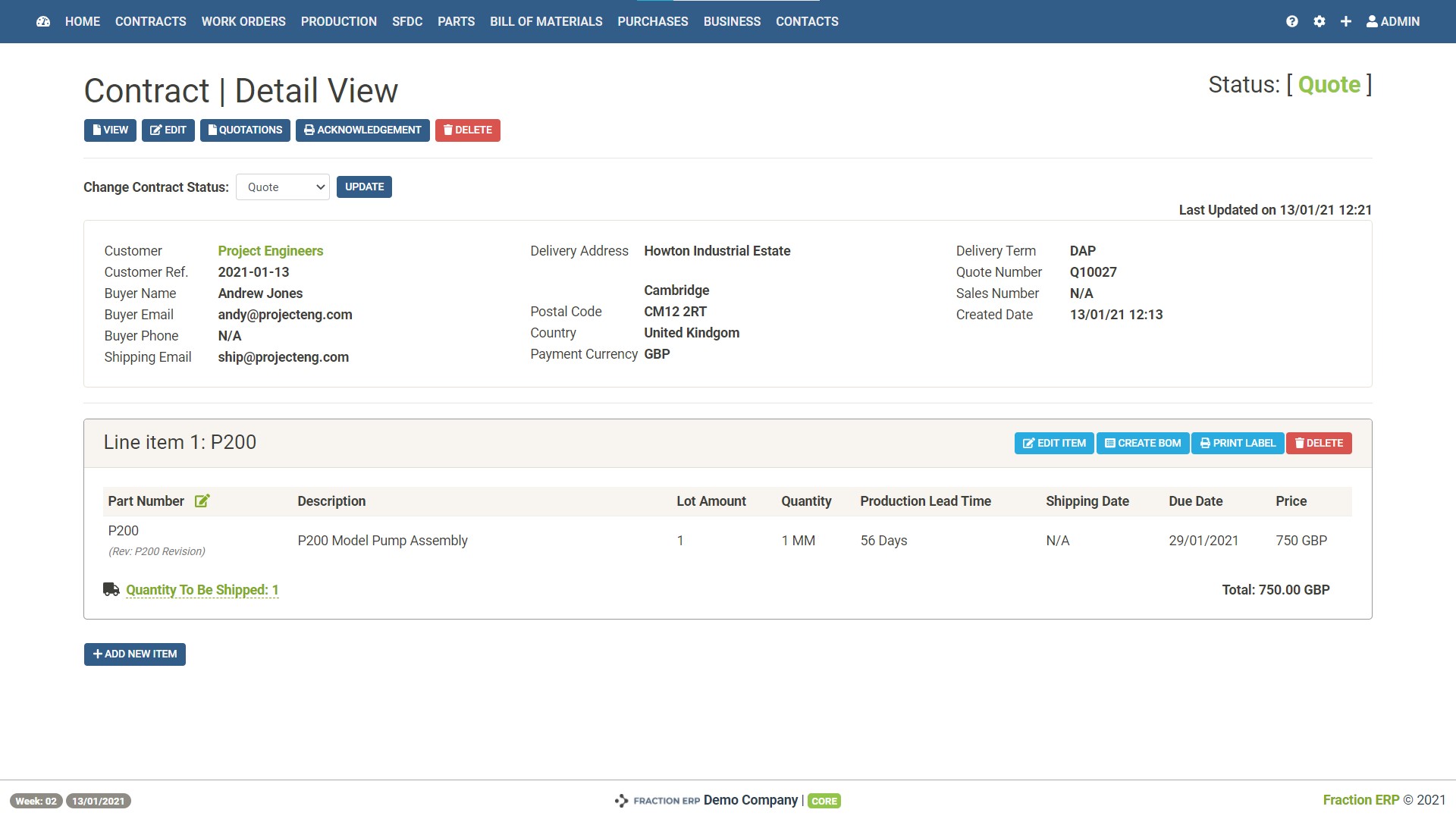Click the Fraction ERP footer logo
The width and height of the screenshot is (1456, 819).
click(x=657, y=801)
